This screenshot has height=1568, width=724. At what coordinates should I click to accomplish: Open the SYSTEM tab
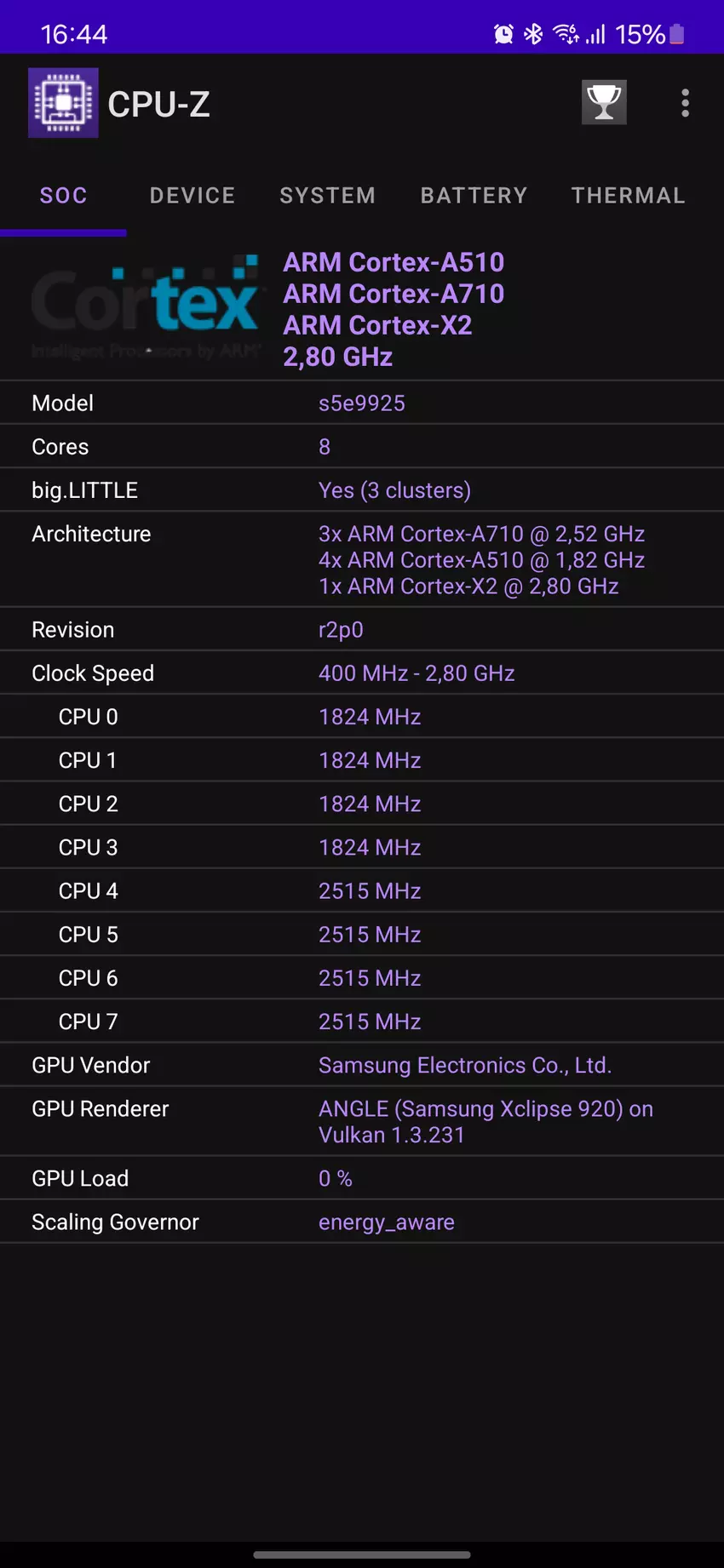tap(327, 196)
